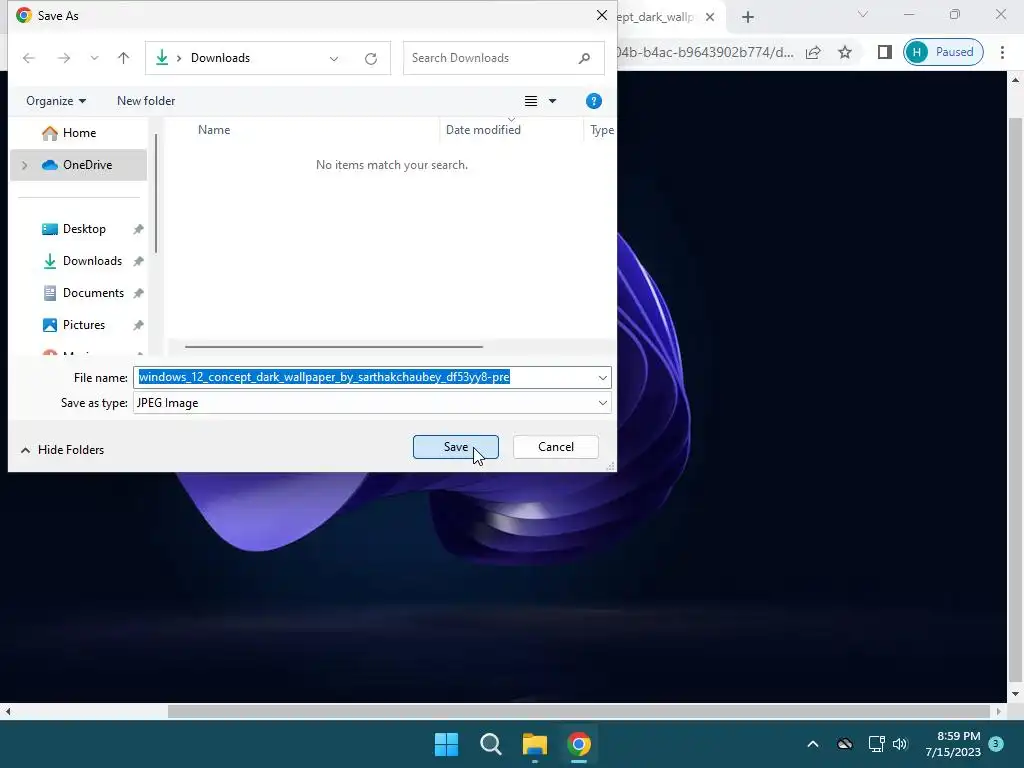
Task: Click the Chrome URL address text
Action: pos(705,52)
